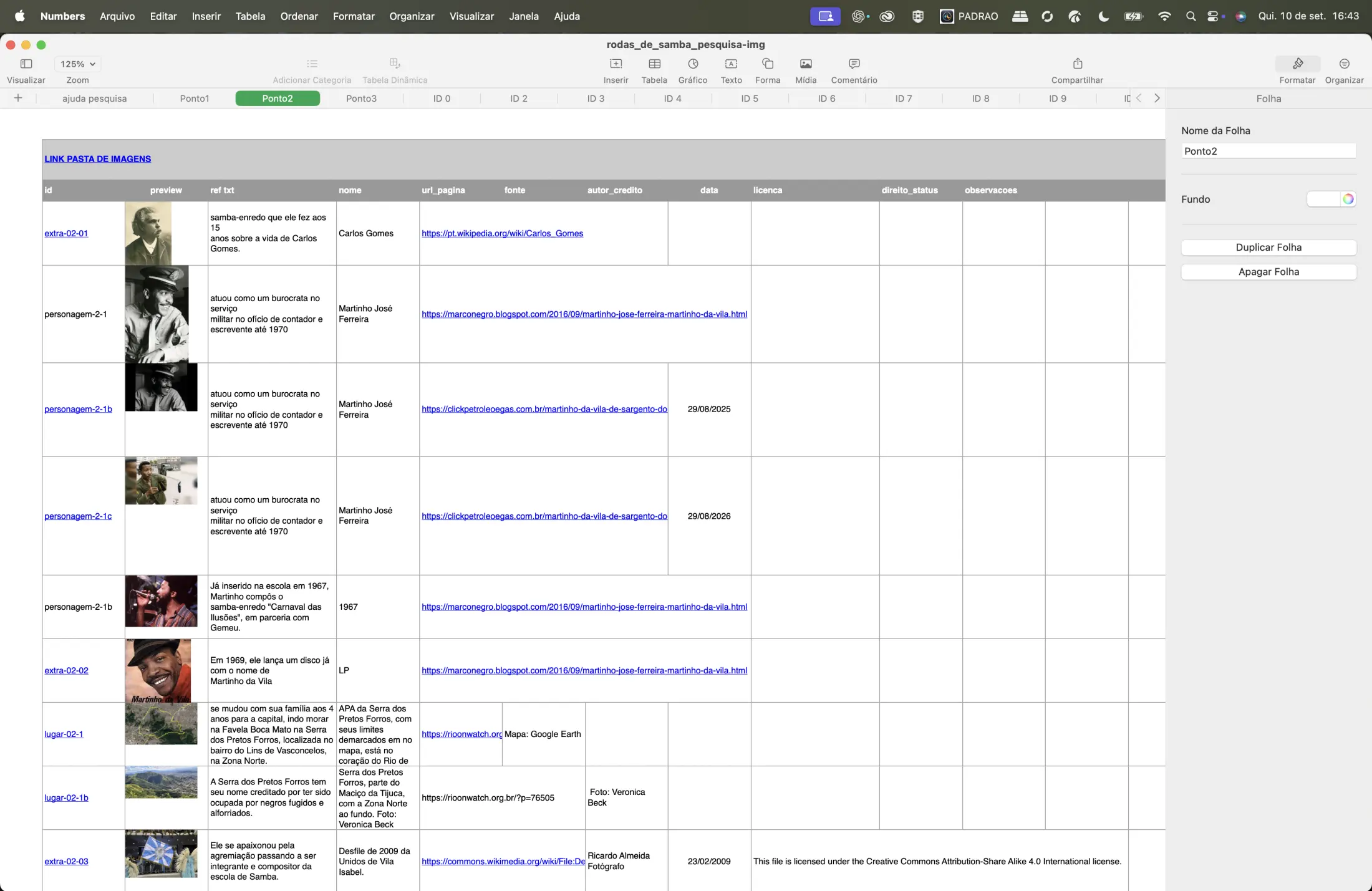
Task: Select the cell "Mapa: Google Earth"
Action: [543, 734]
